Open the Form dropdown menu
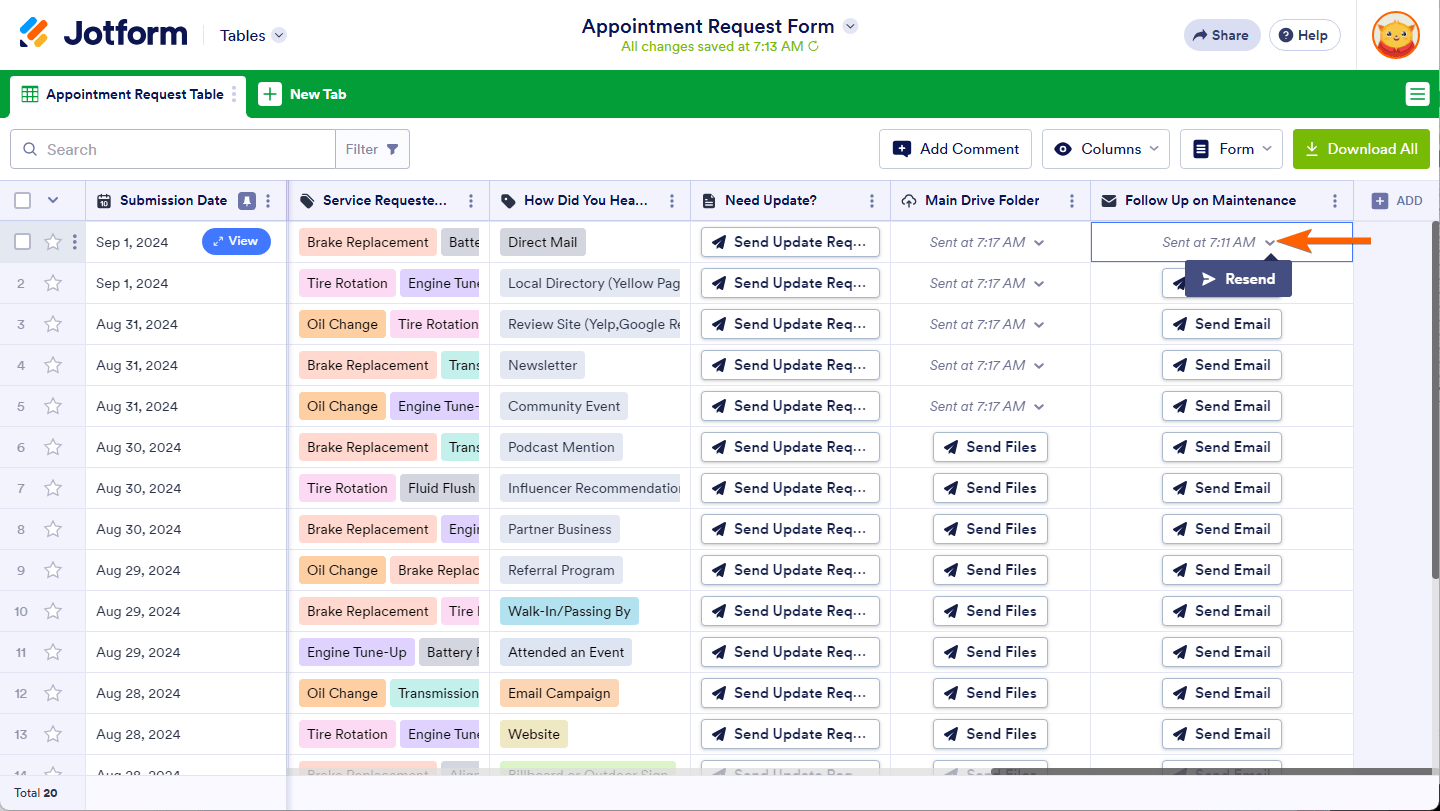This screenshot has width=1440, height=811. [1232, 149]
